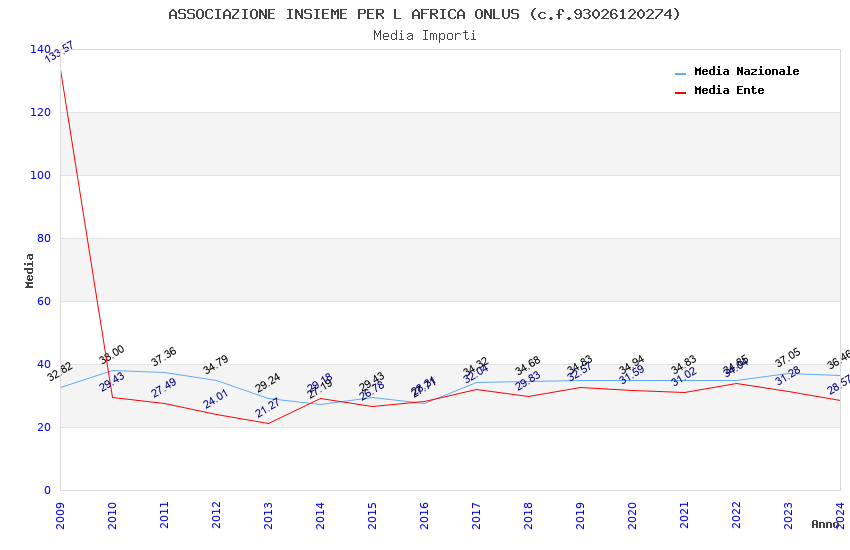The image size is (850, 550).
Task: Click the 140 value on the y-axis
Action: pyautogui.click(x=40, y=49)
